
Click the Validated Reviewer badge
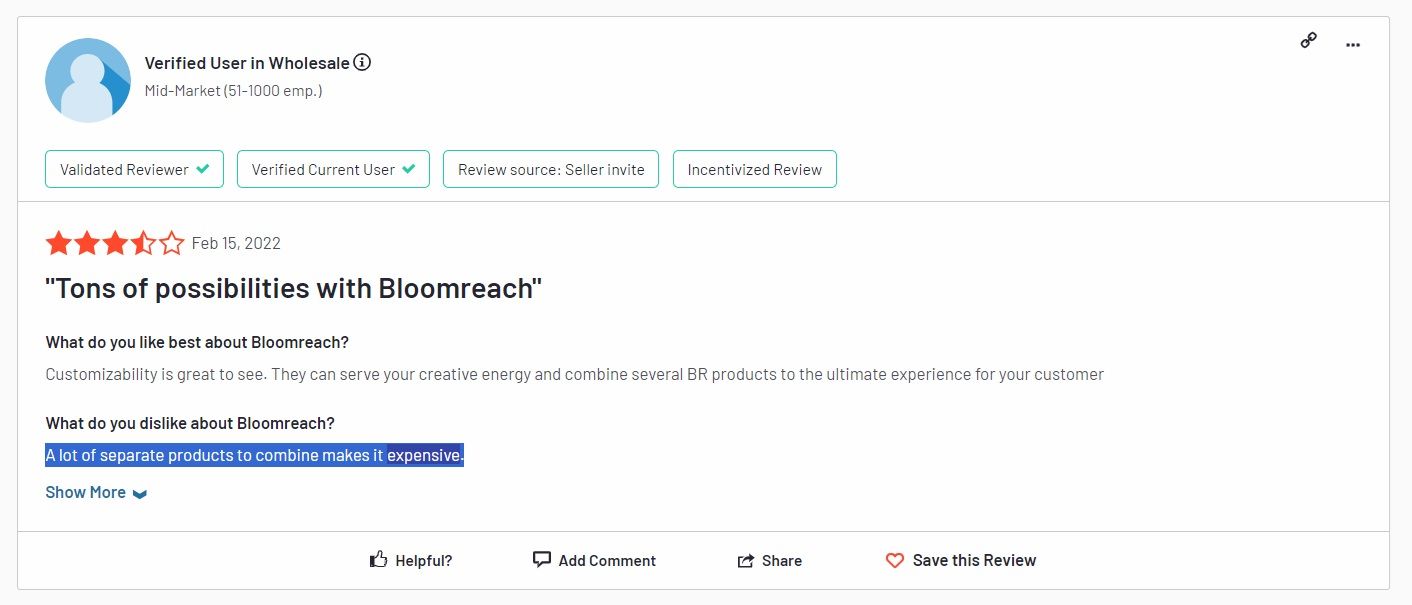pyautogui.click(x=134, y=169)
